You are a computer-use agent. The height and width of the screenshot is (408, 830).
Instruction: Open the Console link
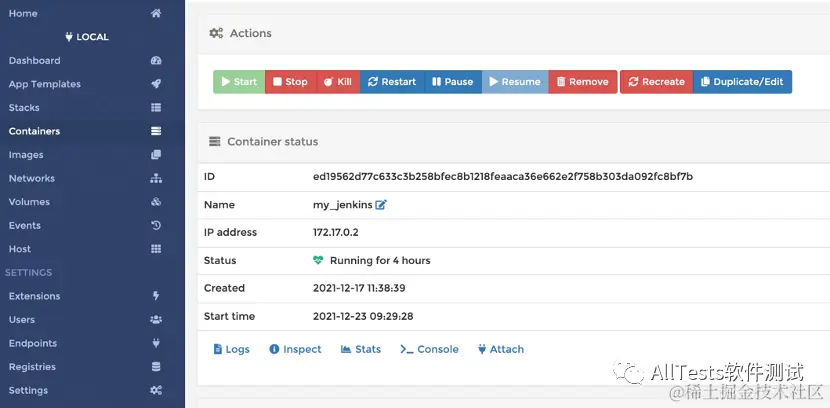pyautogui.click(x=430, y=349)
